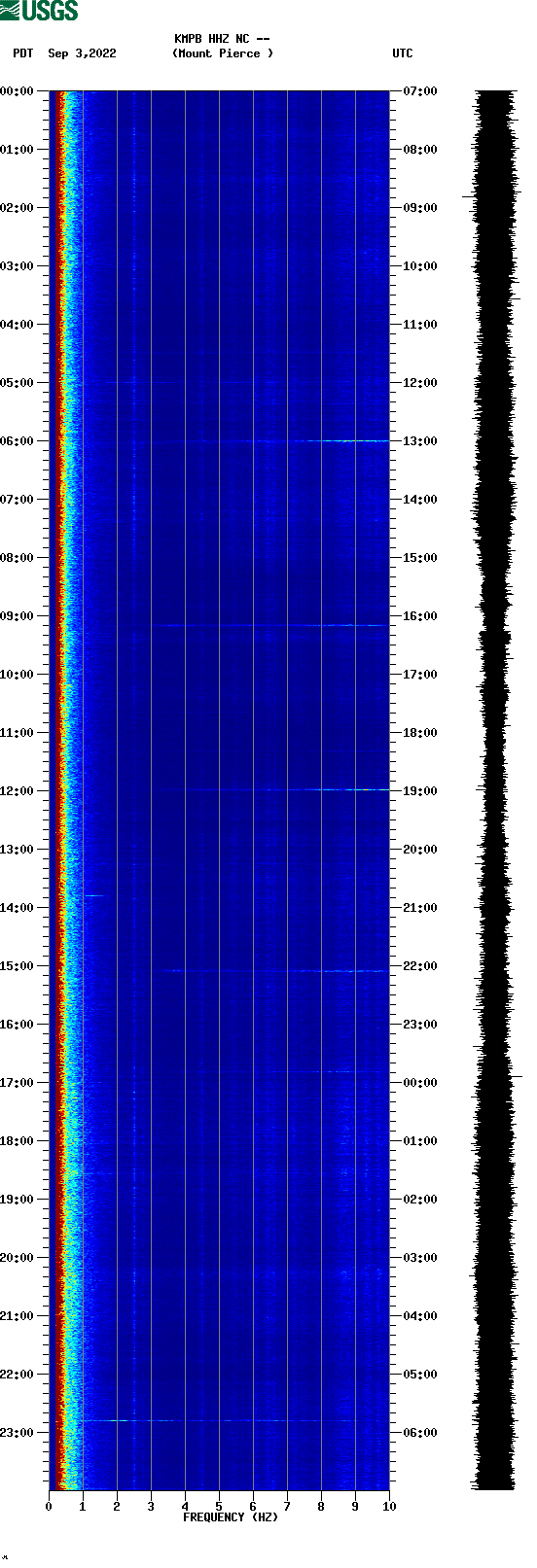The image size is (537, 1568).
Task: Click the PDT time label '14:00'
Action: [18, 908]
